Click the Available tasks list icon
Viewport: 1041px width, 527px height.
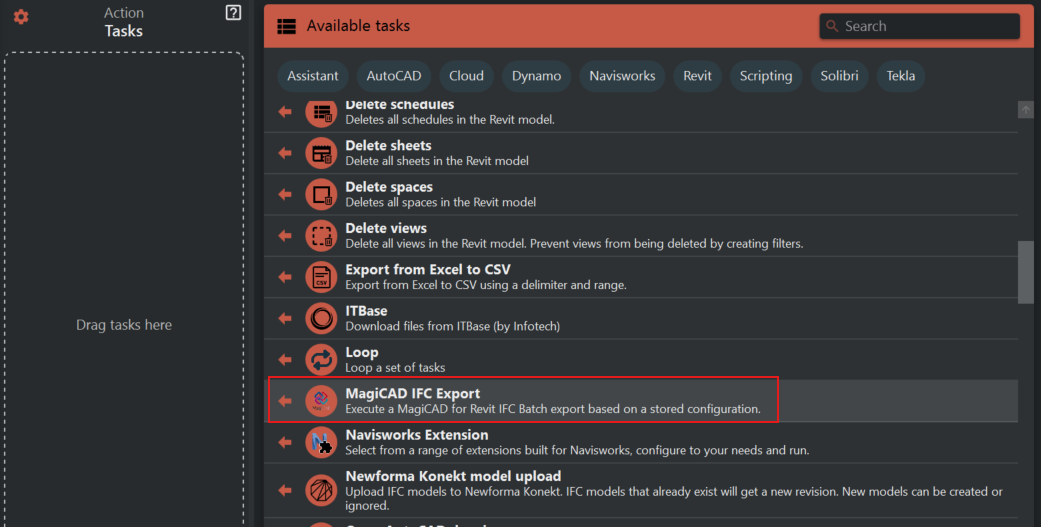tap(287, 27)
